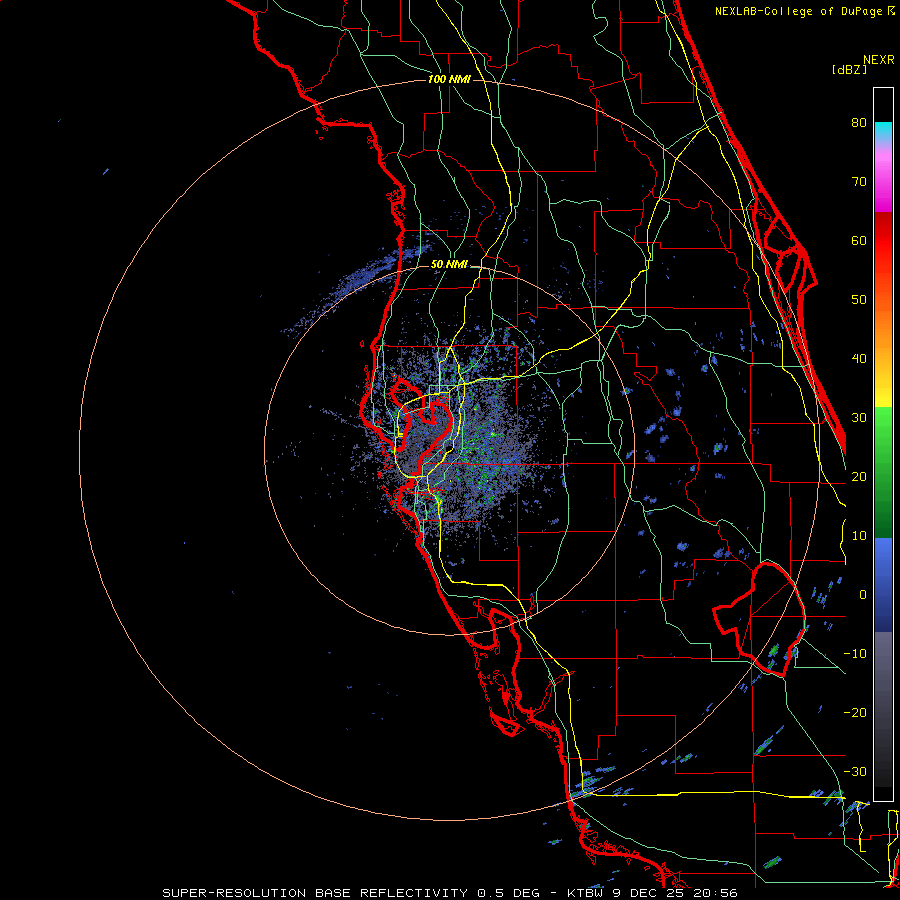Screen dimensions: 900x900
Task: Click the 20 value on the dBZ scale
Action: (x=859, y=476)
